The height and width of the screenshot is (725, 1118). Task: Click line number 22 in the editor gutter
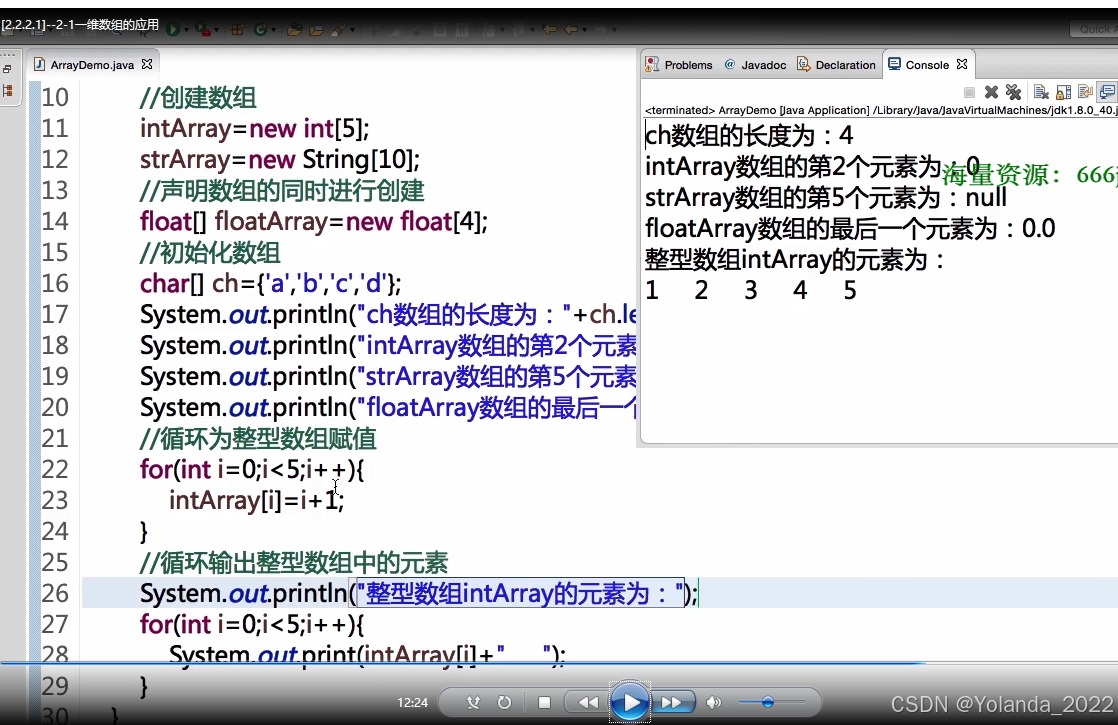[55, 470]
